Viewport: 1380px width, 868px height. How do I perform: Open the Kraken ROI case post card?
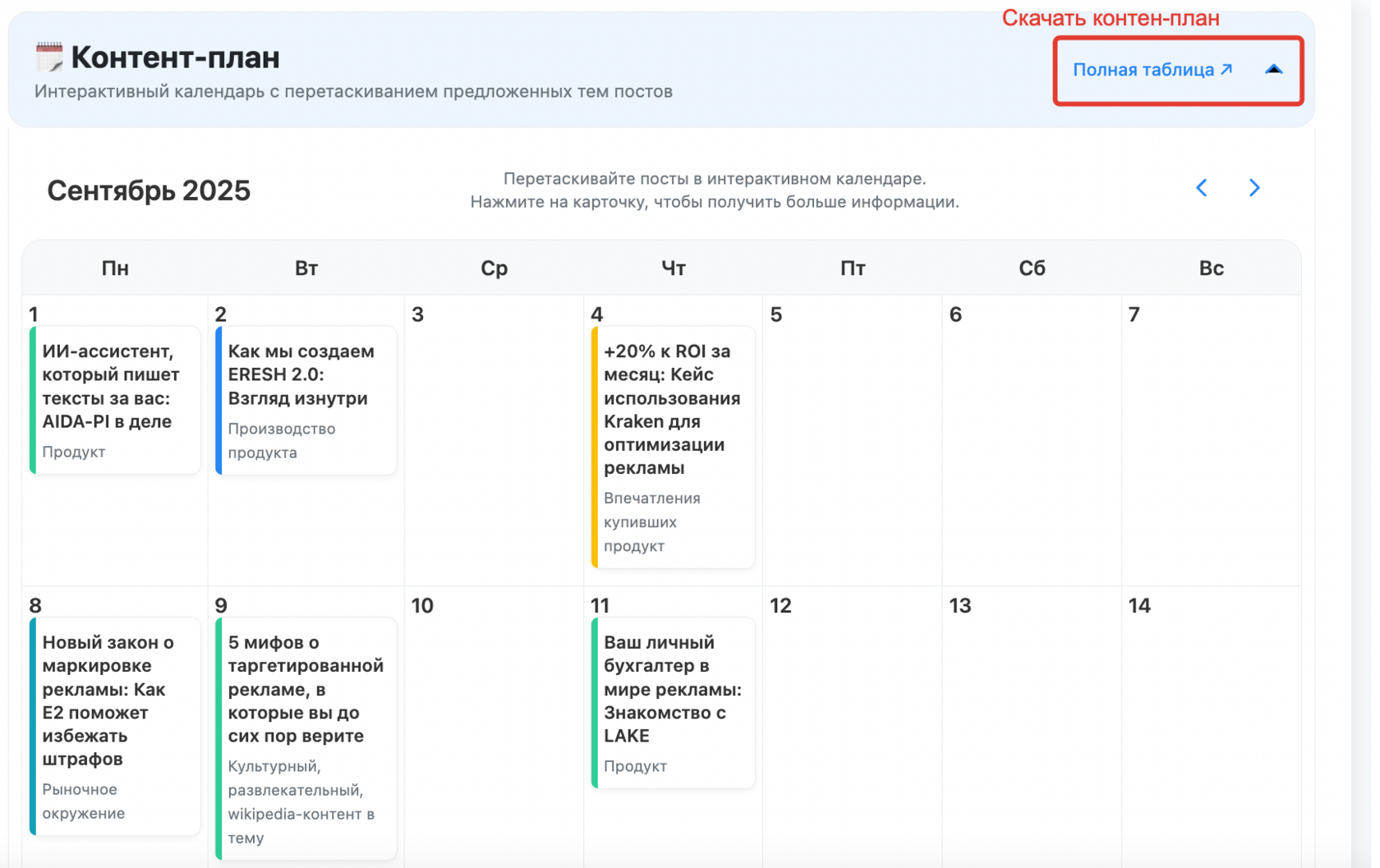click(x=674, y=447)
